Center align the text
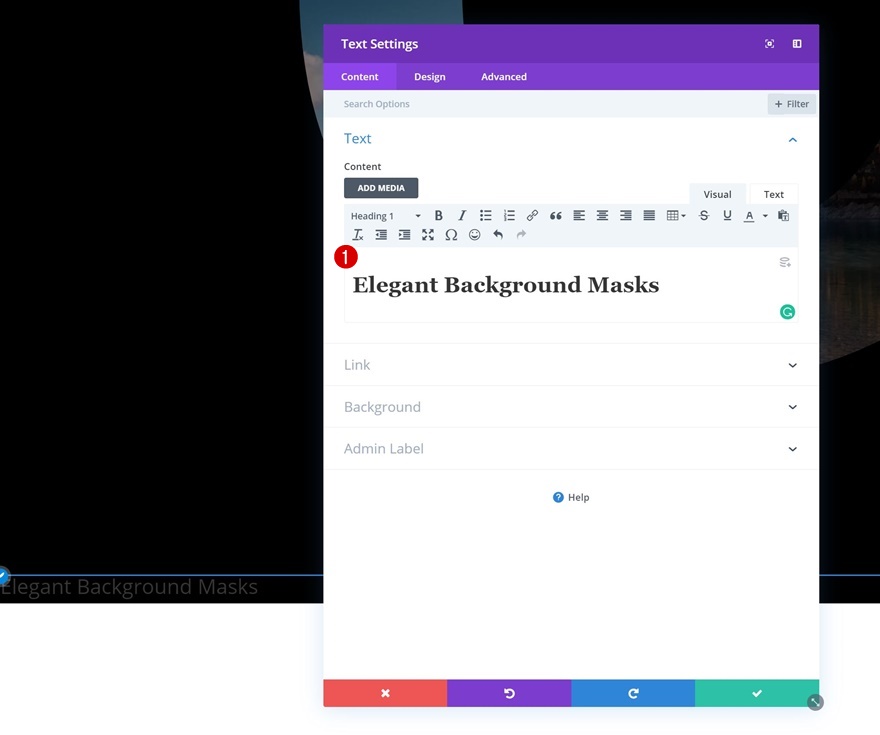880x735 pixels. click(602, 215)
